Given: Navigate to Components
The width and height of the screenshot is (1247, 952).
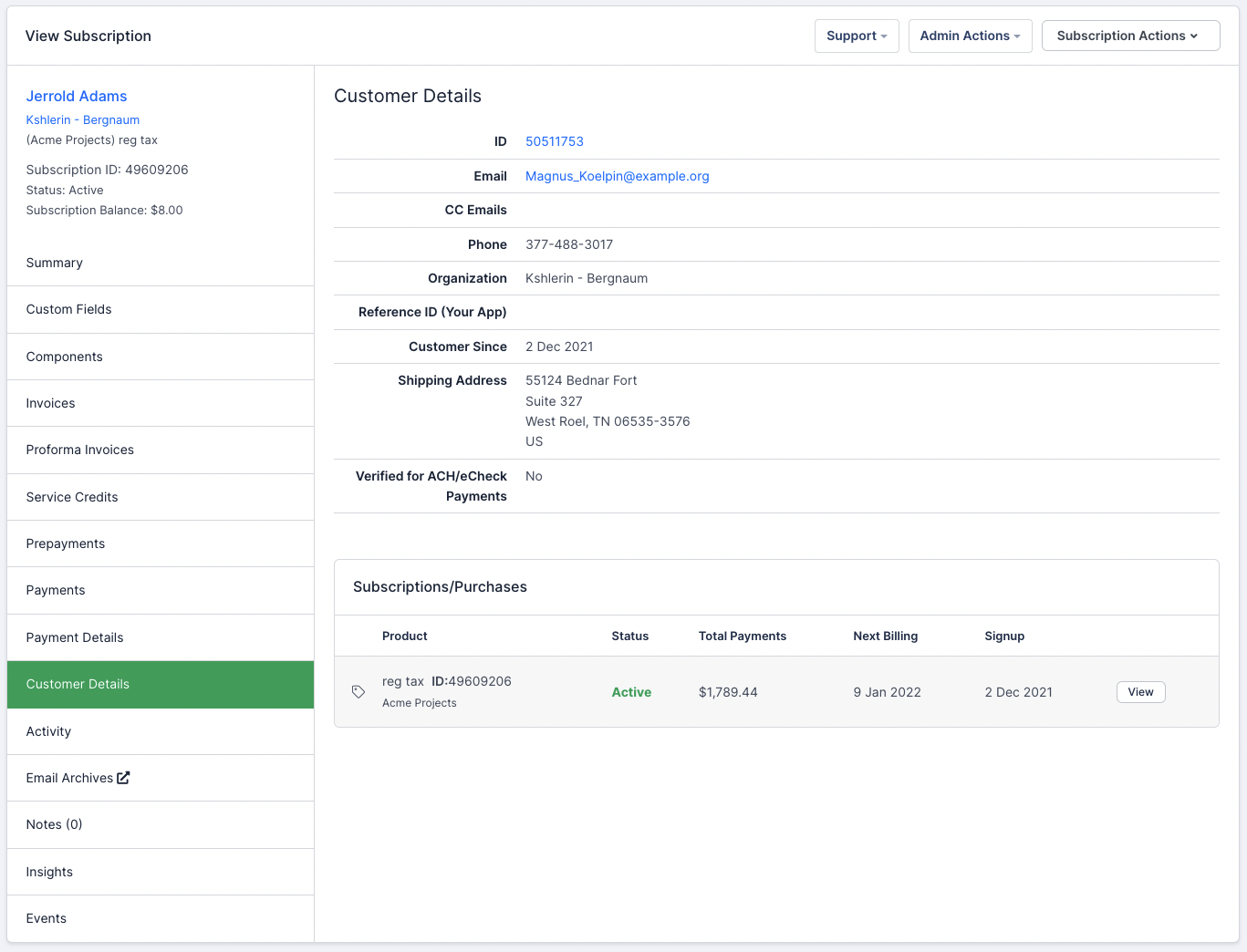Looking at the screenshot, I should click(x=65, y=357).
